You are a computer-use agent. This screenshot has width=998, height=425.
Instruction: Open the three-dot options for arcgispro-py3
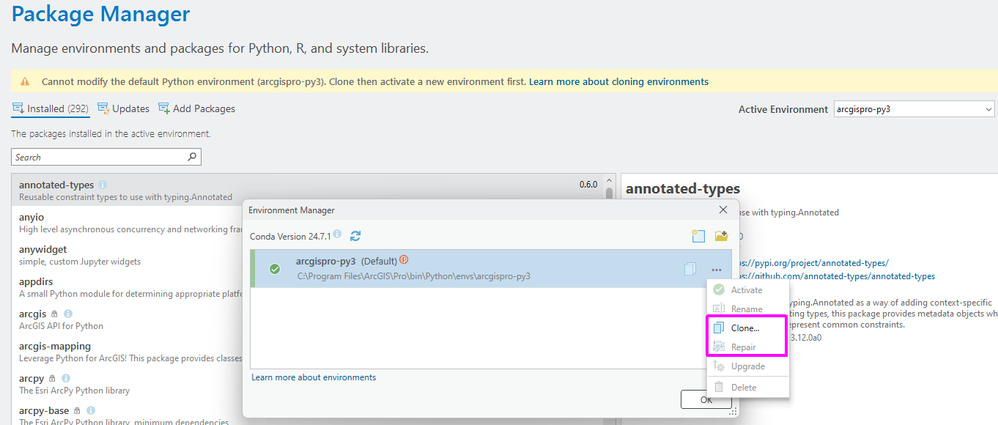[717, 269]
